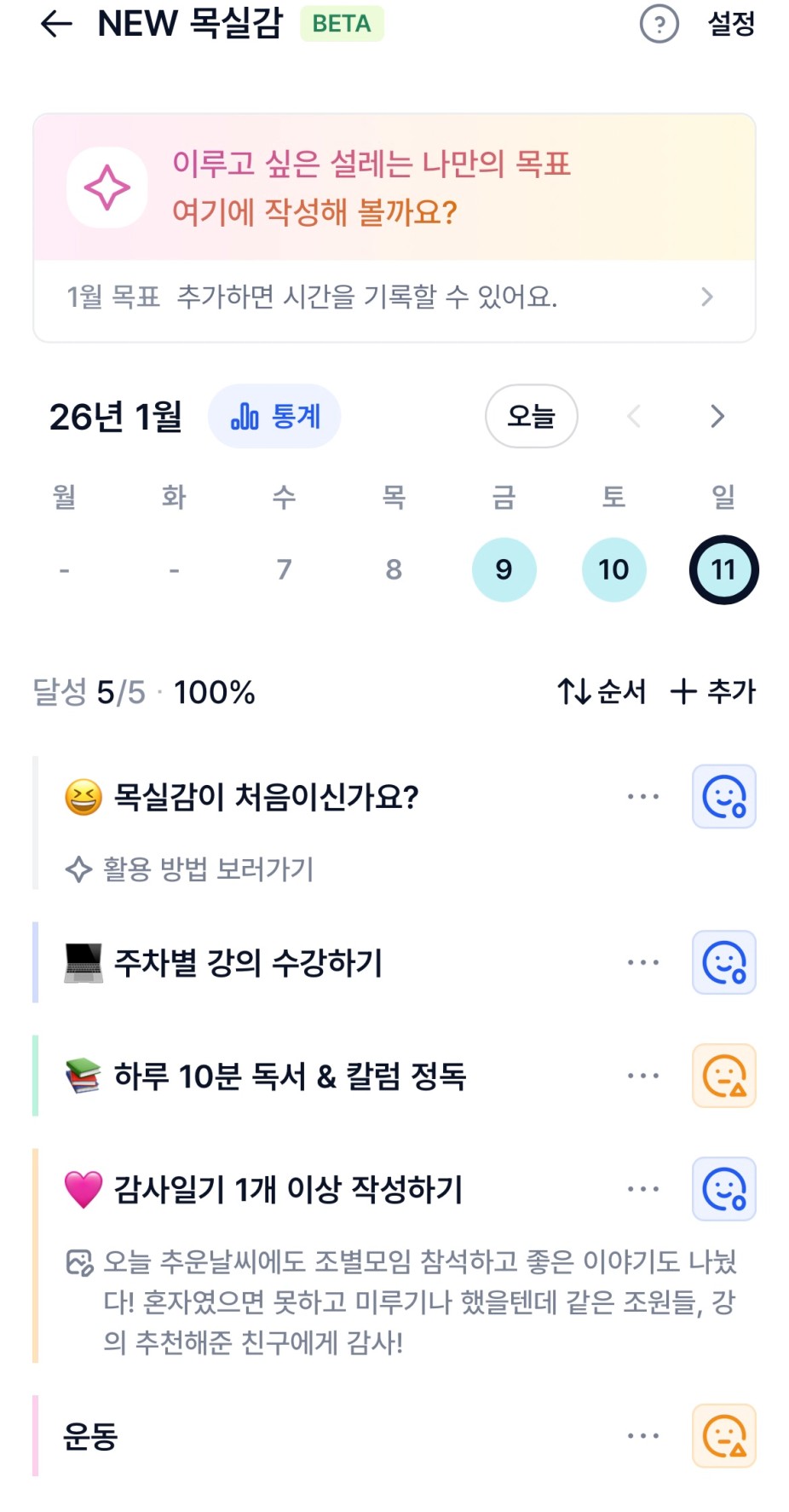
Task: Open more options for 감사일기 1개 이상 작성하기
Action: (x=643, y=1189)
